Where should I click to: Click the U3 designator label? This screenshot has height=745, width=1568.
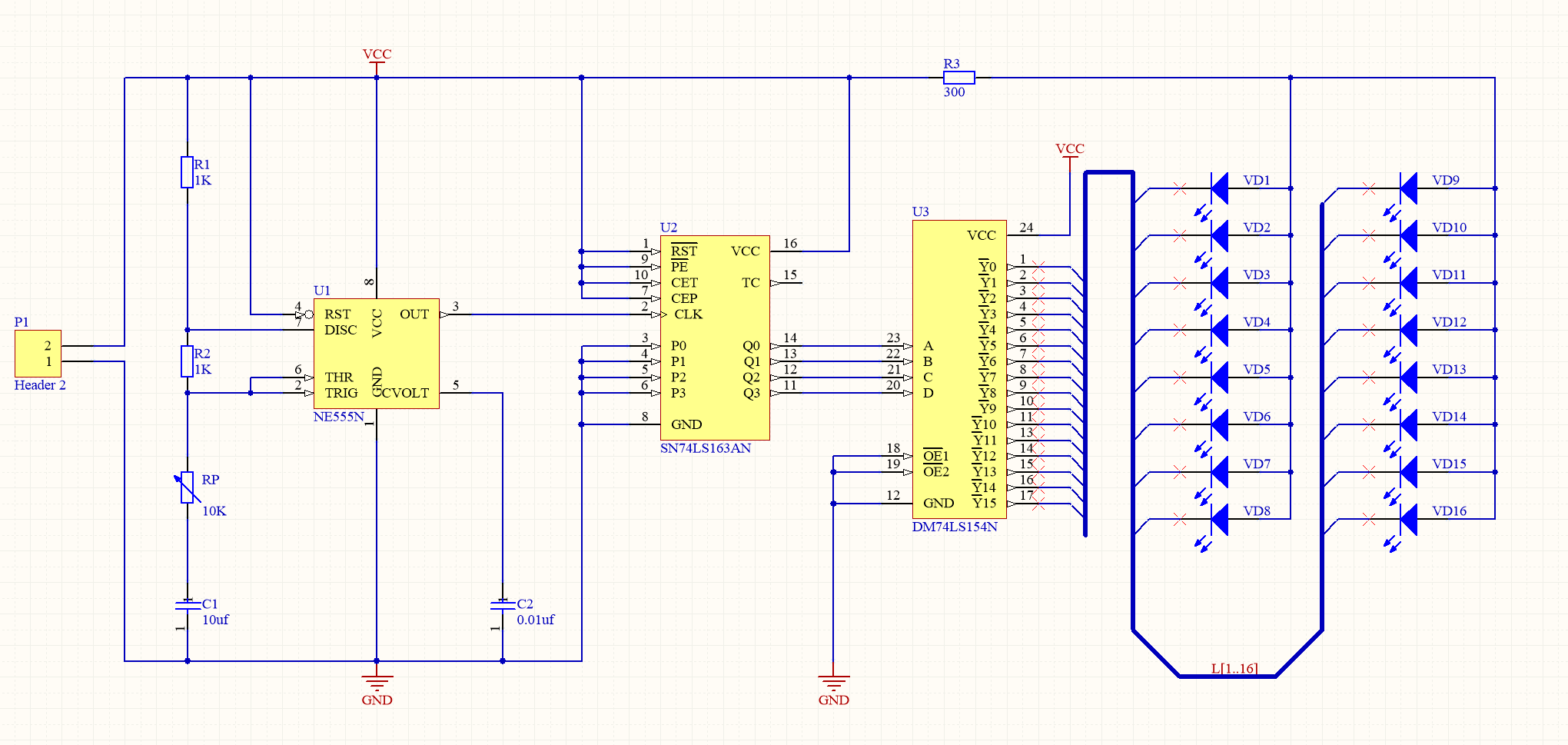tap(920, 212)
